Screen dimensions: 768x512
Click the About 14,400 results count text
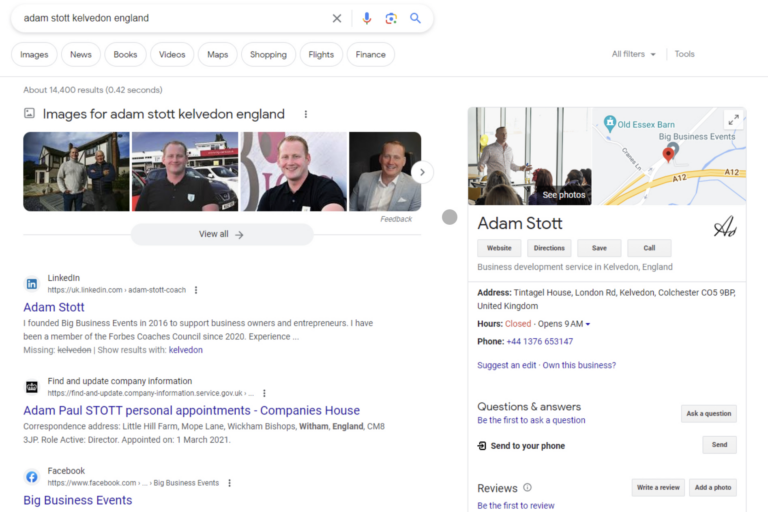93,90
